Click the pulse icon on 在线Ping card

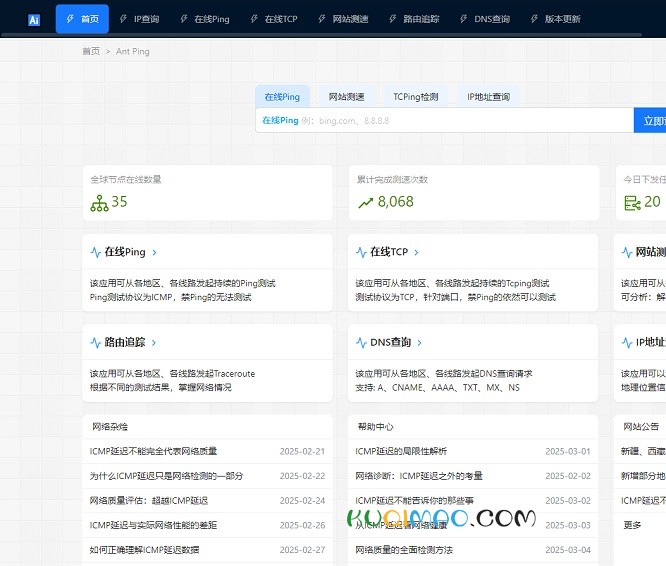96,252
